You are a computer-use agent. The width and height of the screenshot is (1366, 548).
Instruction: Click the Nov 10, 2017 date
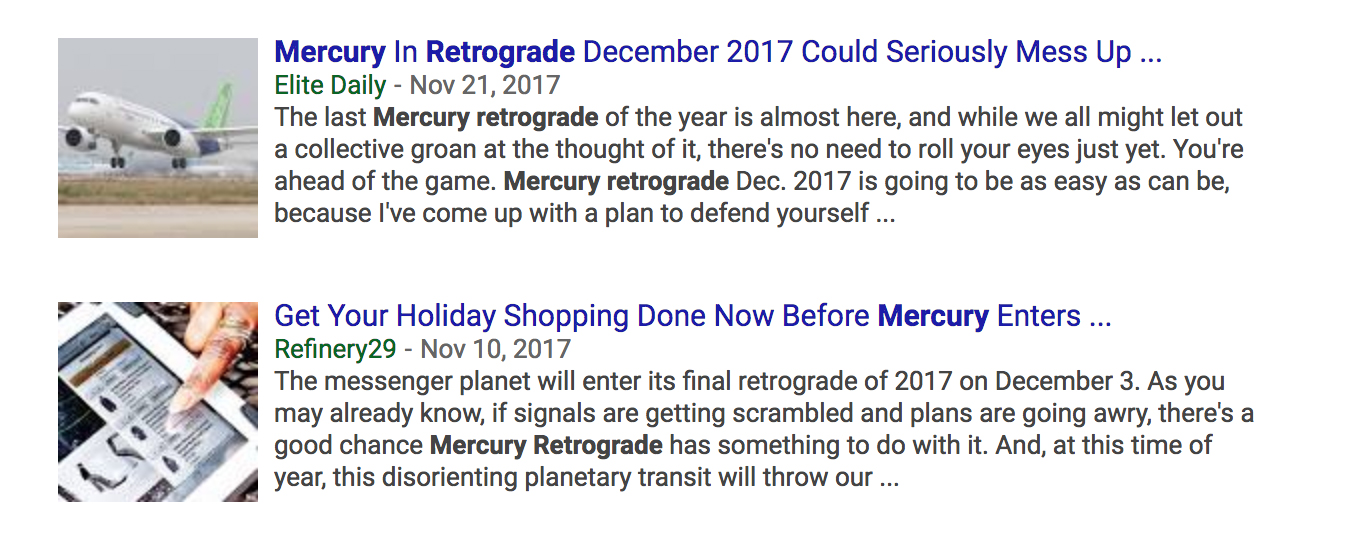[x=495, y=349]
